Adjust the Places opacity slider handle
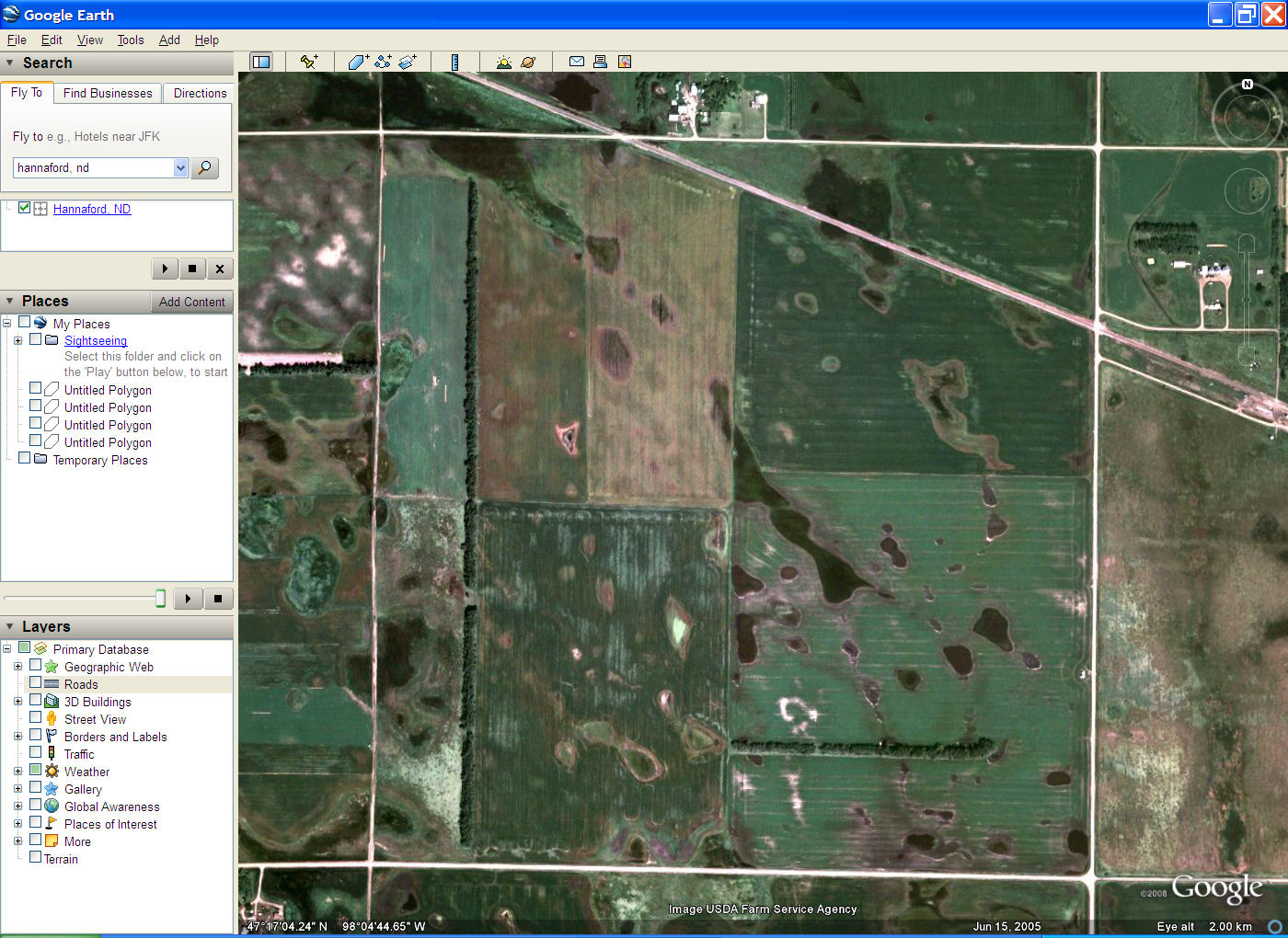The height and width of the screenshot is (938, 1288). tap(160, 599)
